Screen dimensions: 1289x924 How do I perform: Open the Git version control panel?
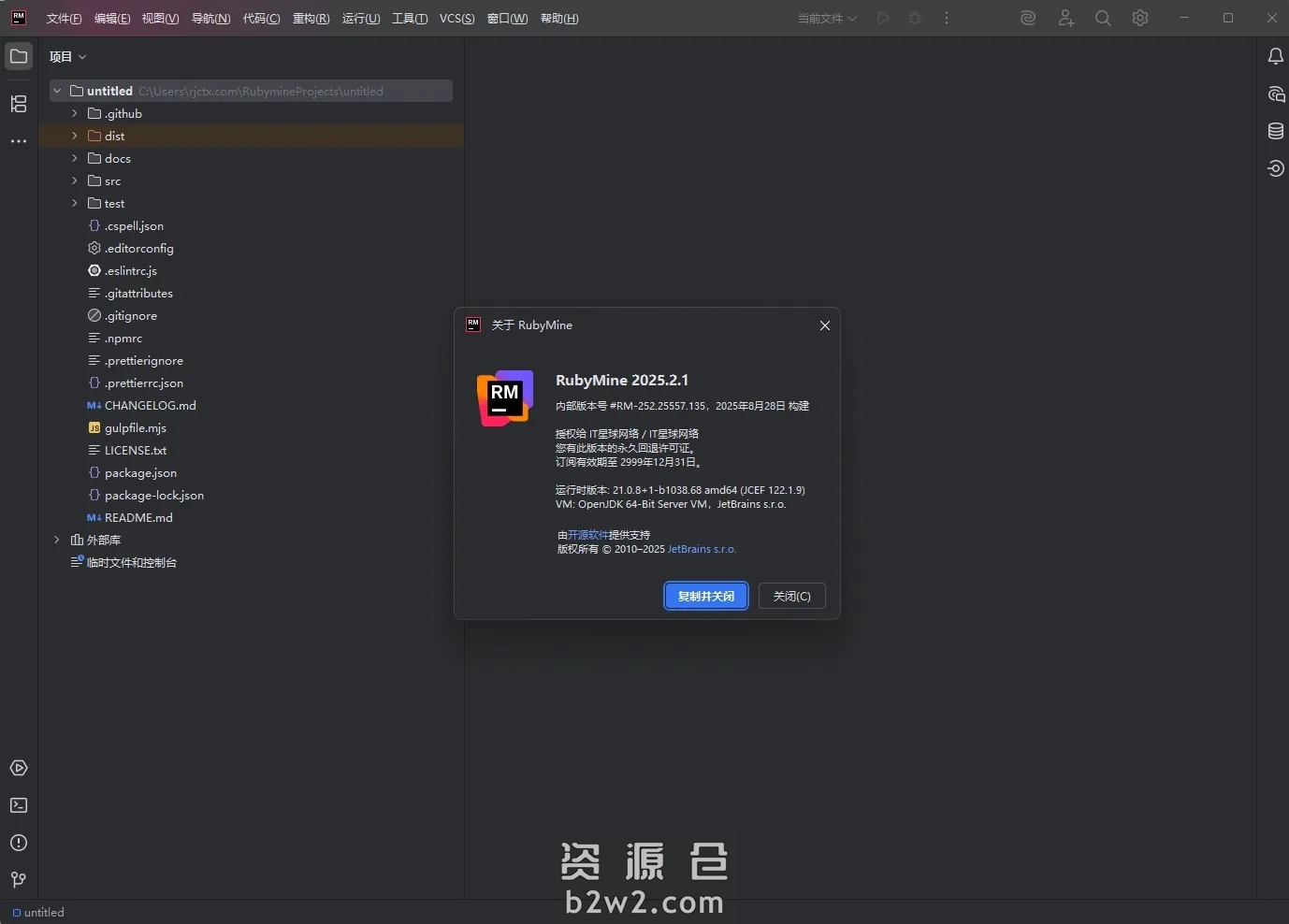(x=19, y=880)
